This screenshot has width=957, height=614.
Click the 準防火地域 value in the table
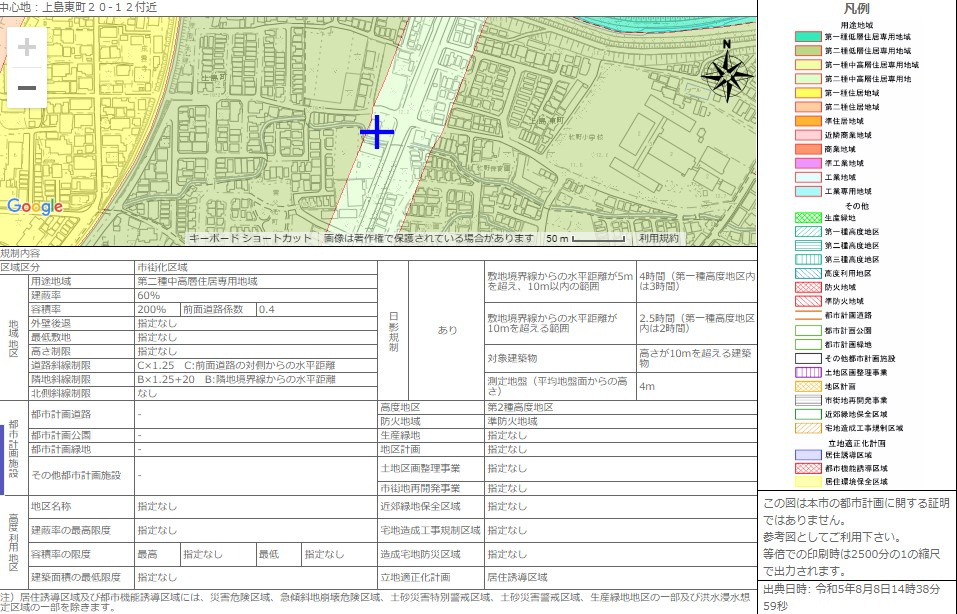(x=508, y=422)
